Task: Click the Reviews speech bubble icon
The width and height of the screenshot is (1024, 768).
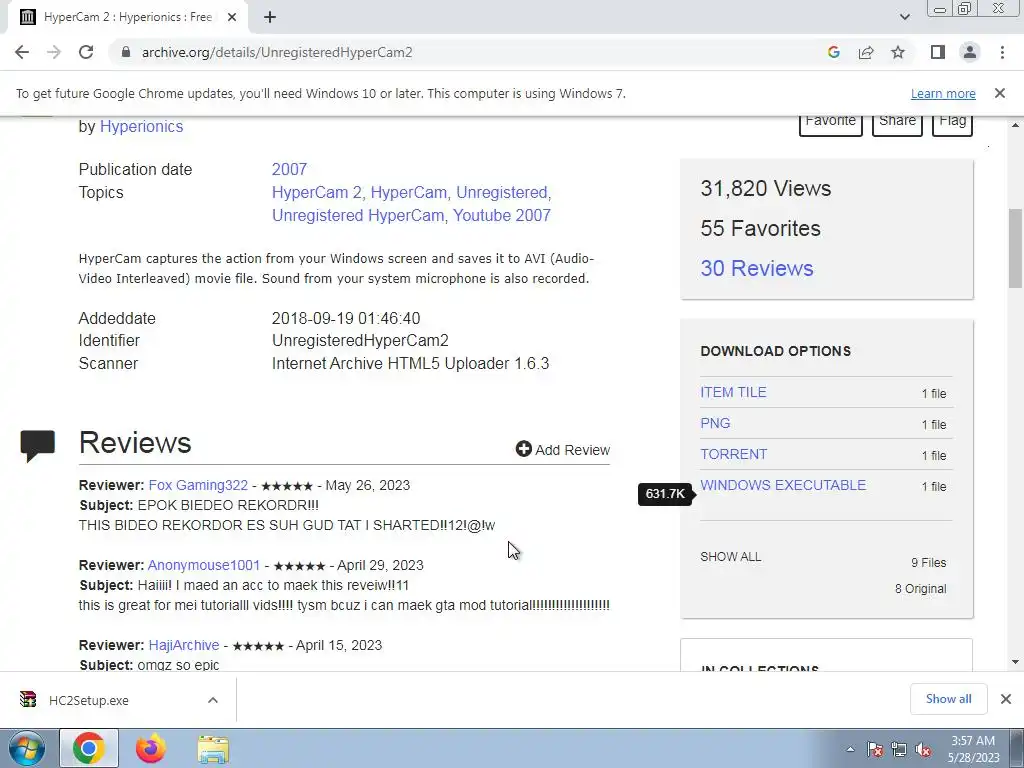Action: pyautogui.click(x=38, y=445)
